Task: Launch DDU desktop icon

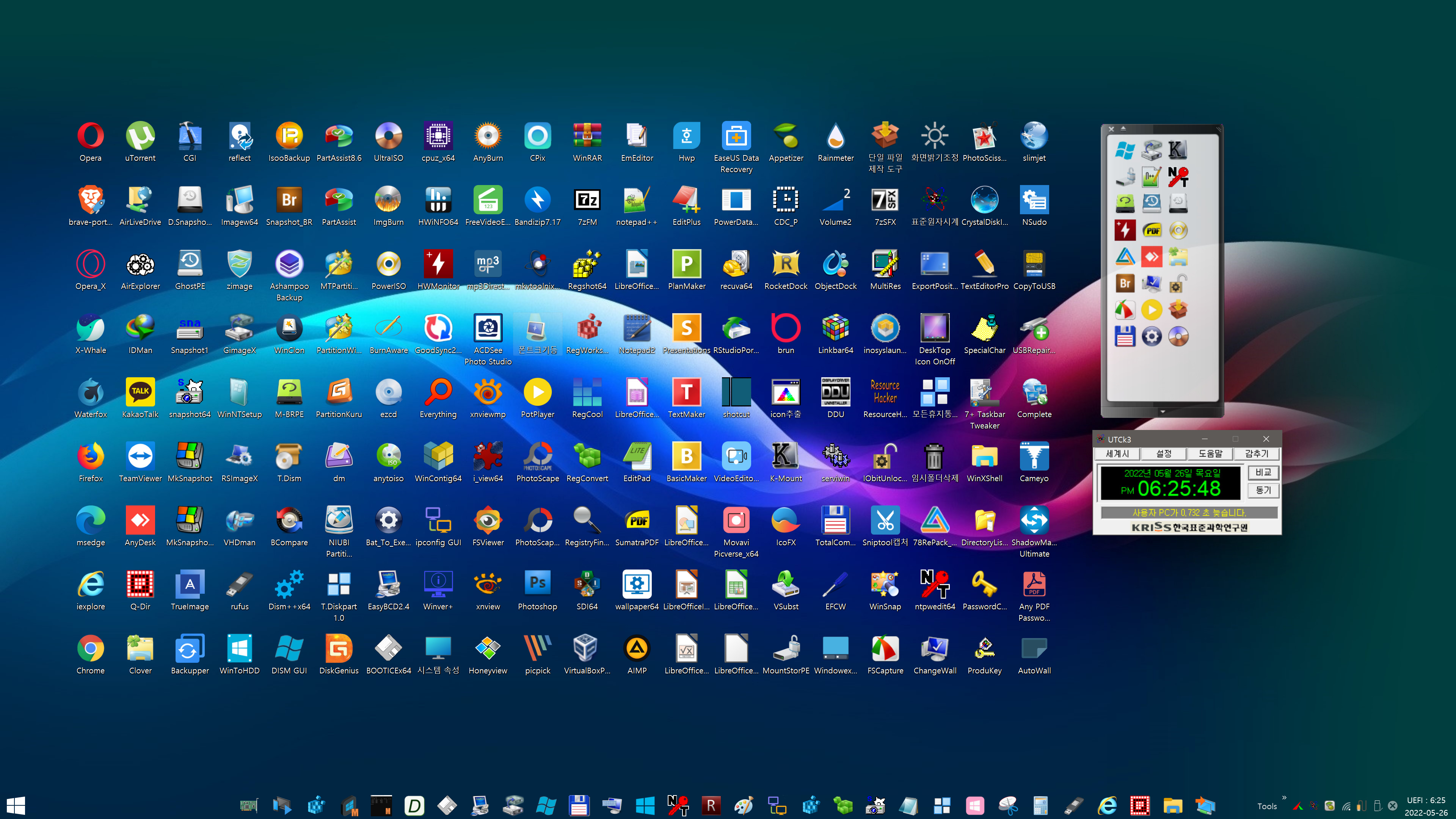Action: [835, 397]
